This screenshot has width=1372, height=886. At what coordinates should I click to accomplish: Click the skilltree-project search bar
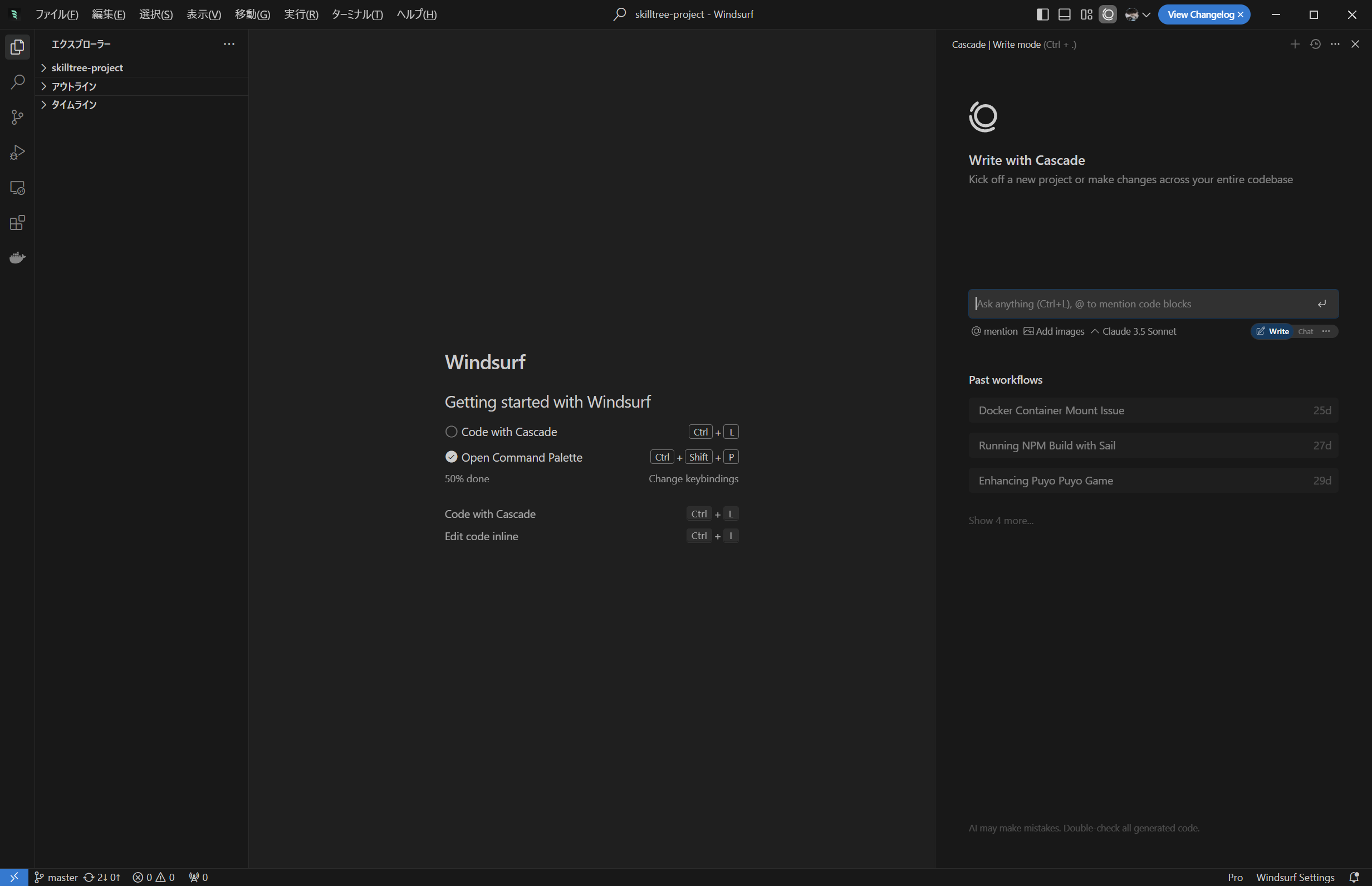684,14
